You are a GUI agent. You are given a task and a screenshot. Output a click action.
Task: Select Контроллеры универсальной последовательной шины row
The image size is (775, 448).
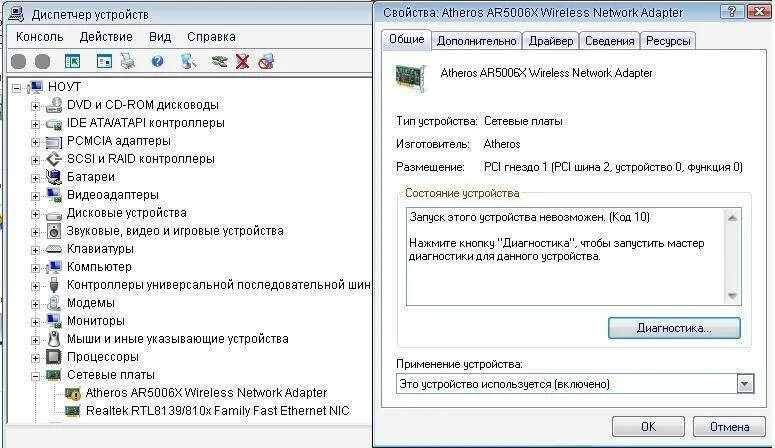(x=218, y=285)
